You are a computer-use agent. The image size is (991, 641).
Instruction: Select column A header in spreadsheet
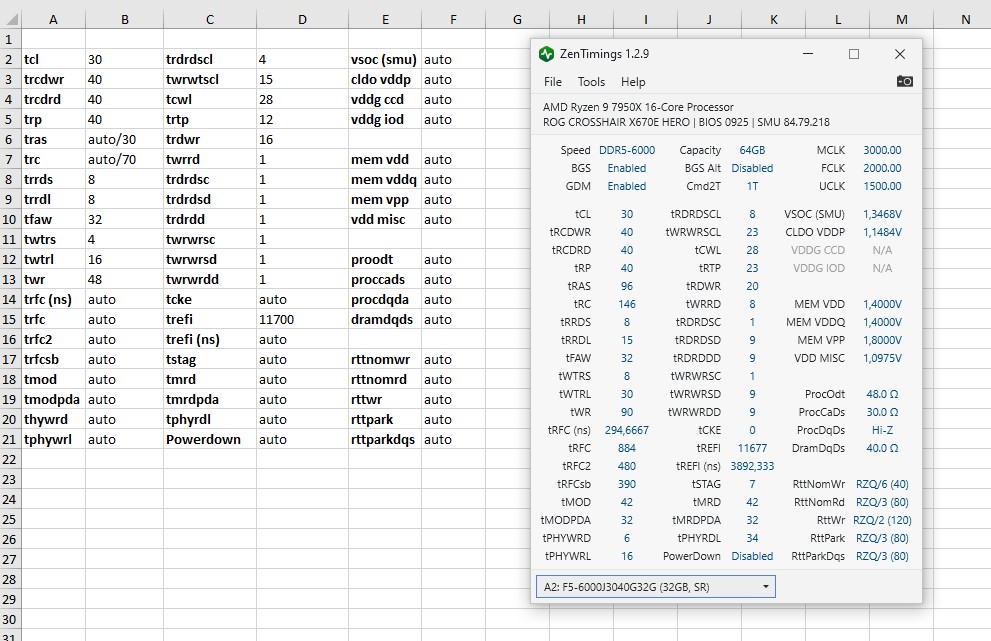(53, 20)
